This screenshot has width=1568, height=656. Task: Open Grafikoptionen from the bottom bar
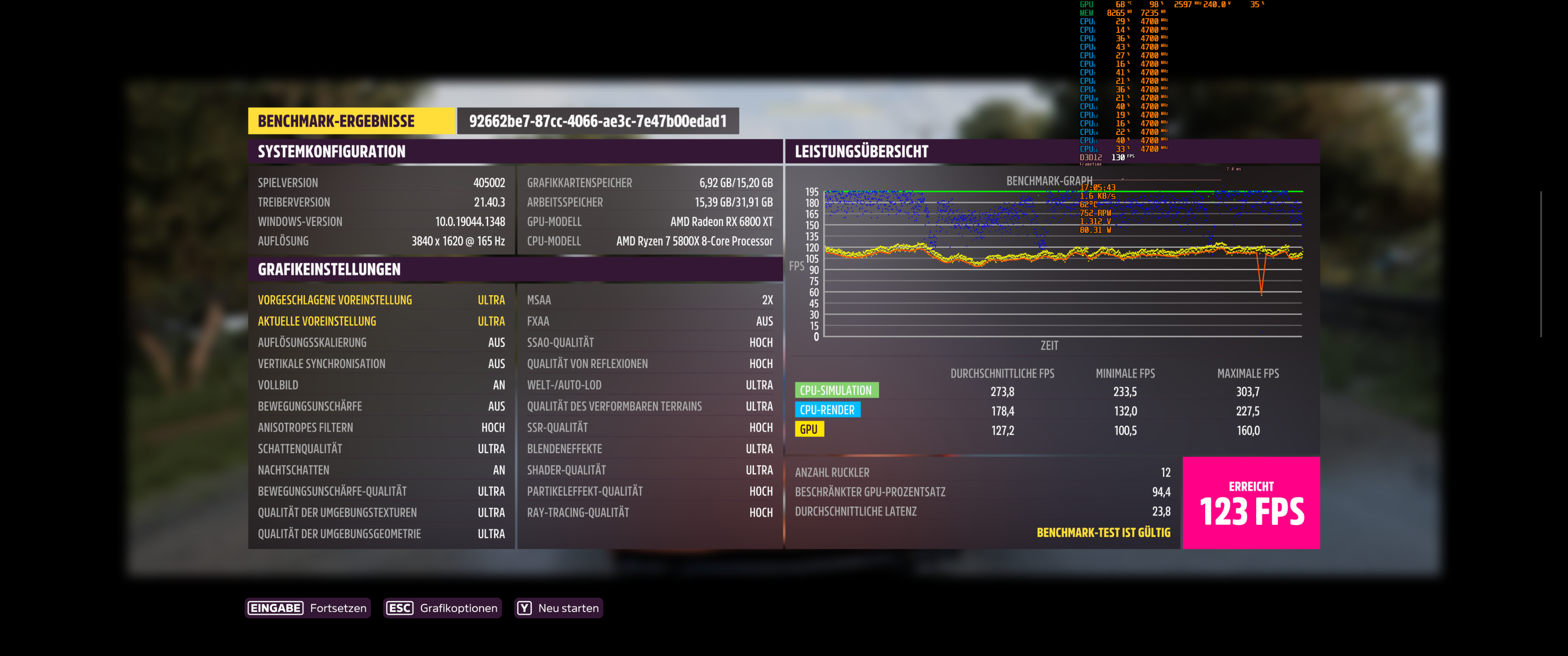pyautogui.click(x=459, y=608)
